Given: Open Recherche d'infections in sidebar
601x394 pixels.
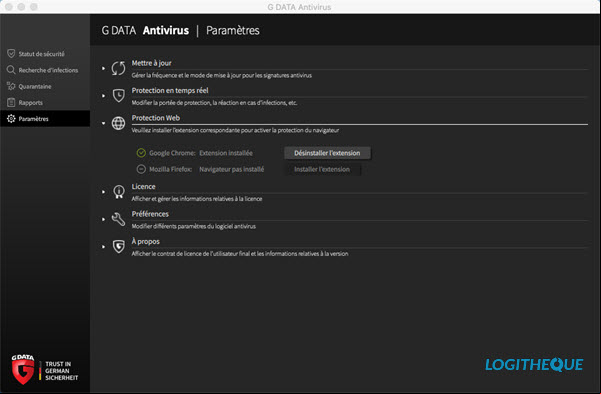Looking at the screenshot, I should (45, 70).
